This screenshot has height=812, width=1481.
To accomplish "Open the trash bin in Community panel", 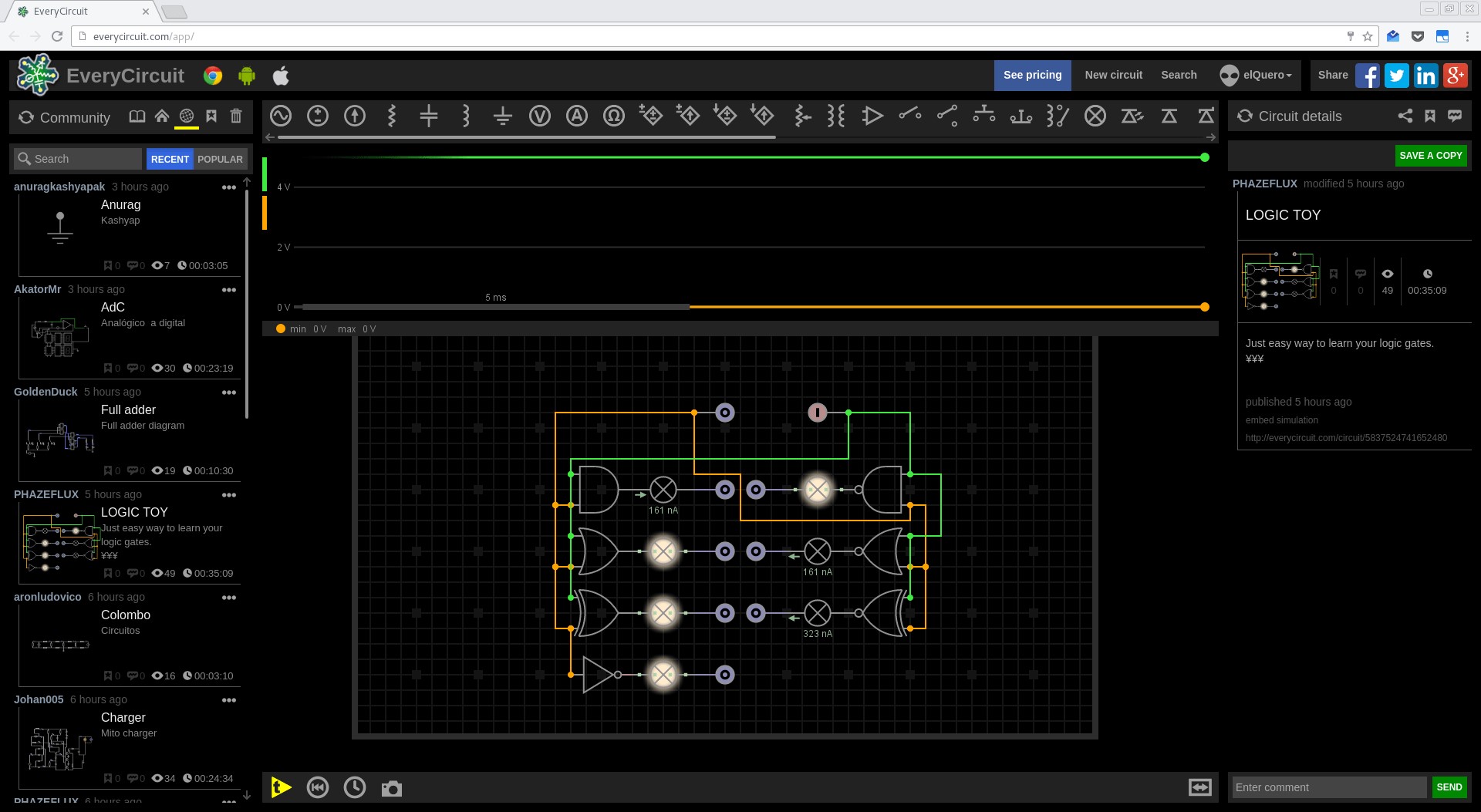I will (x=236, y=116).
